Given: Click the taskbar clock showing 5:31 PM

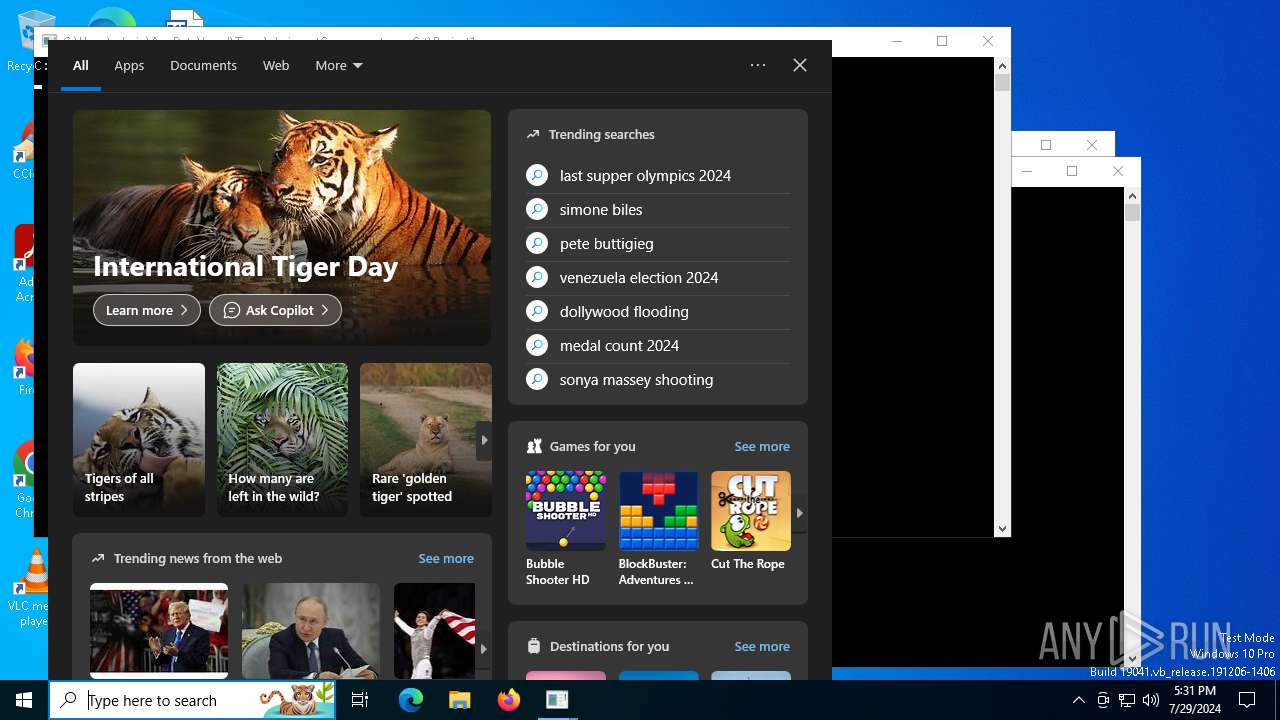Looking at the screenshot, I should click(1195, 700).
